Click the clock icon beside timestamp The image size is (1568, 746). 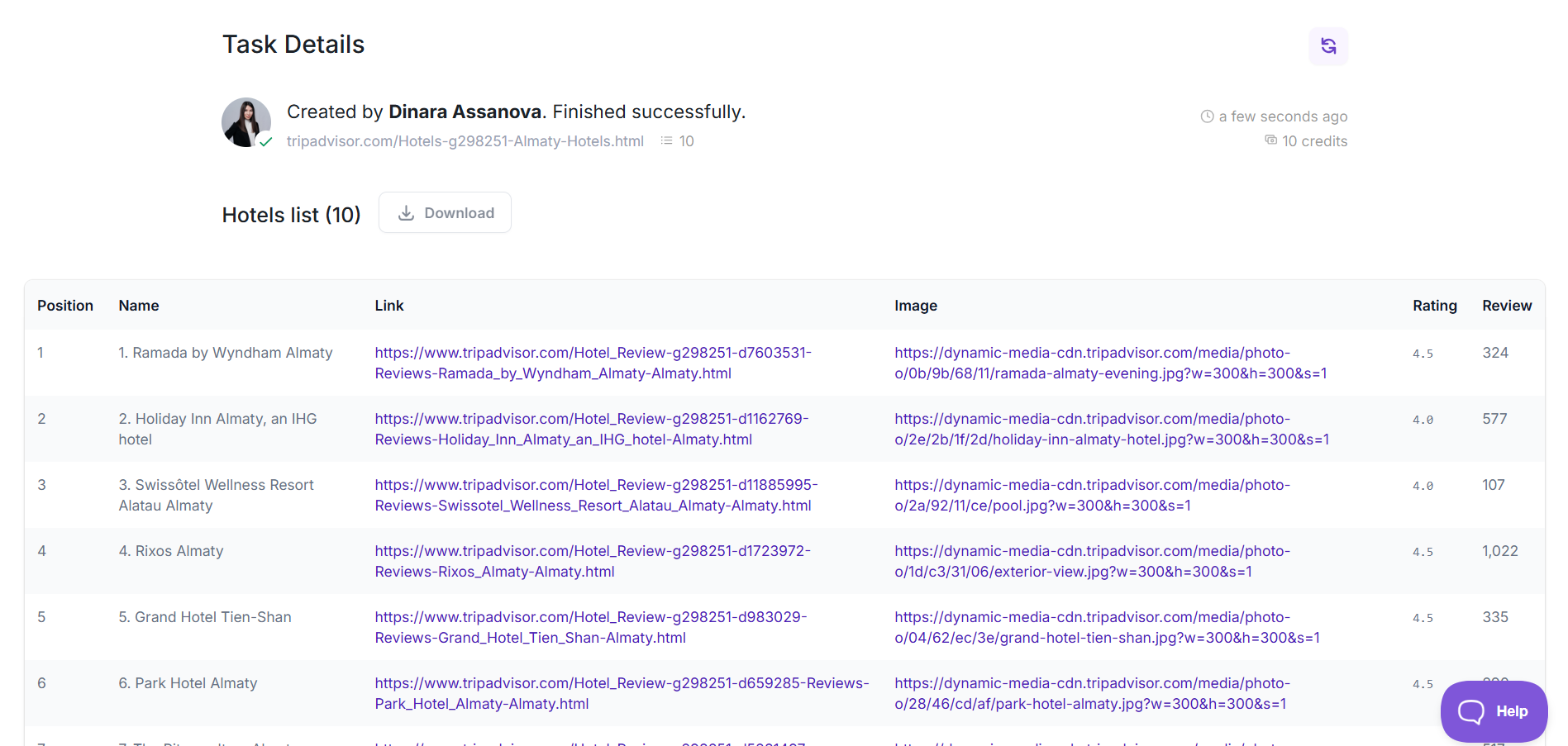(1207, 116)
